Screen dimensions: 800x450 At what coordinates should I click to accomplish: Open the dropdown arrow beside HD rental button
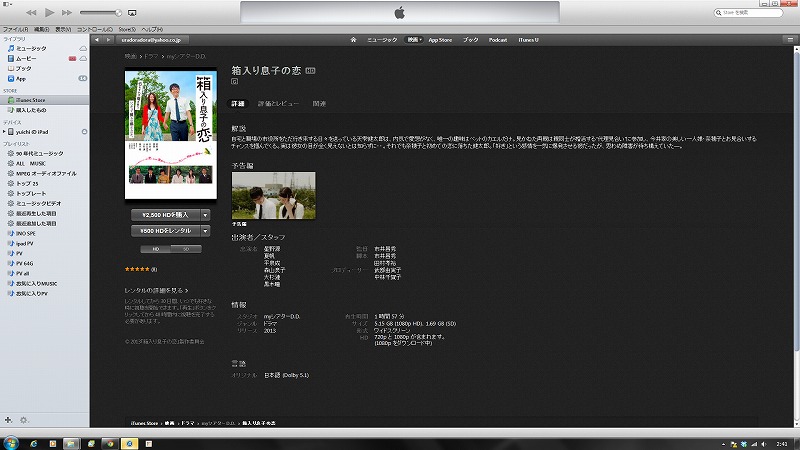point(205,231)
